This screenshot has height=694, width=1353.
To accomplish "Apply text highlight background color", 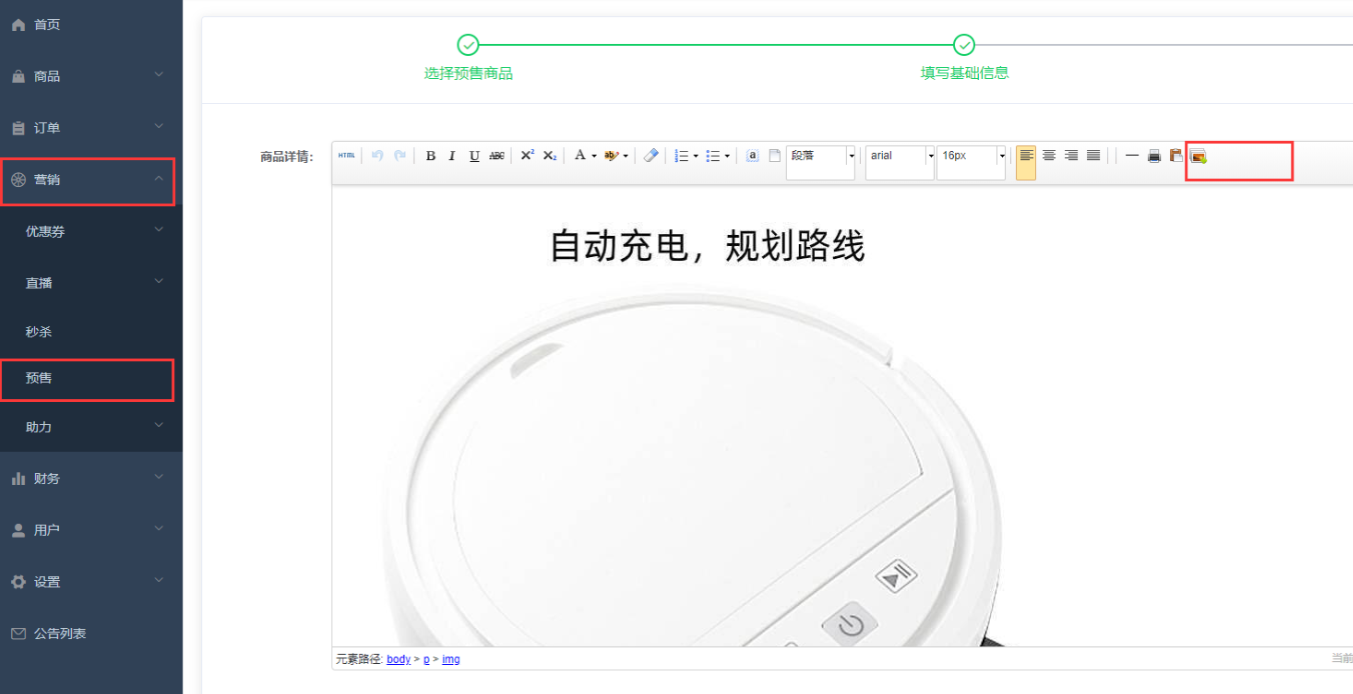I will tap(611, 156).
